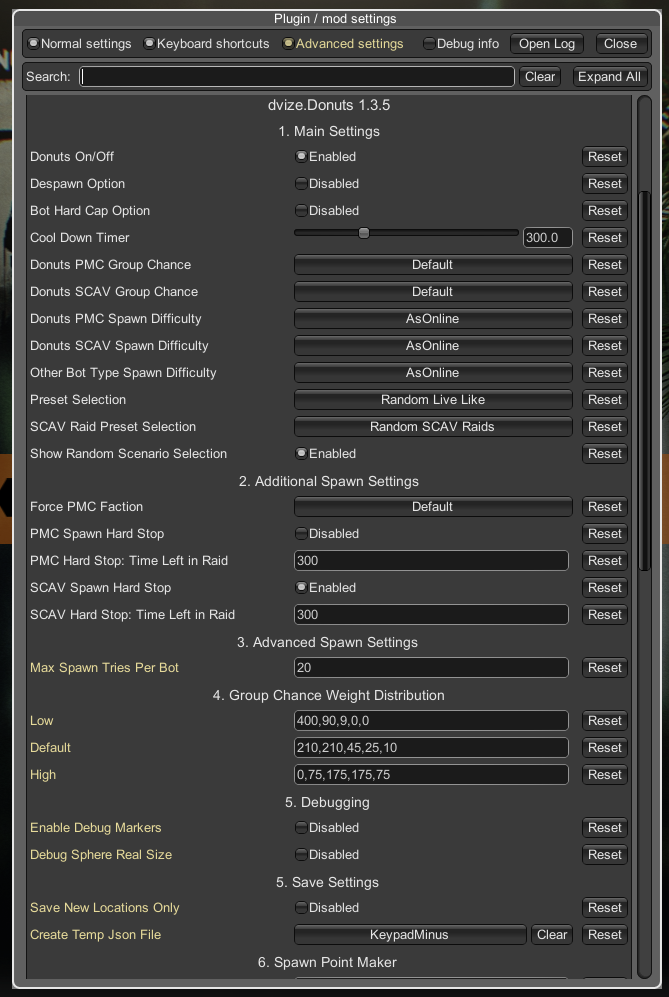Open the SCAV Raid Preset Selection dropdown

pos(432,427)
